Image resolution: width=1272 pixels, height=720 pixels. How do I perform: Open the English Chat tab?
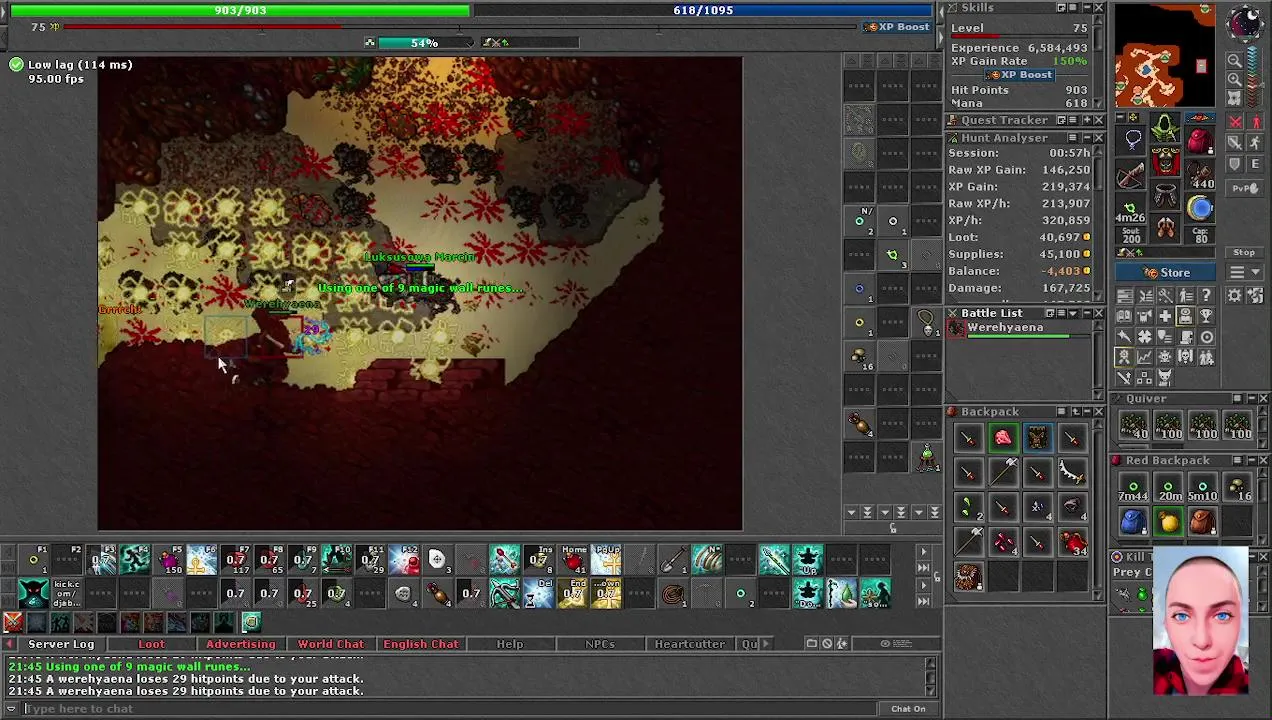click(x=420, y=644)
